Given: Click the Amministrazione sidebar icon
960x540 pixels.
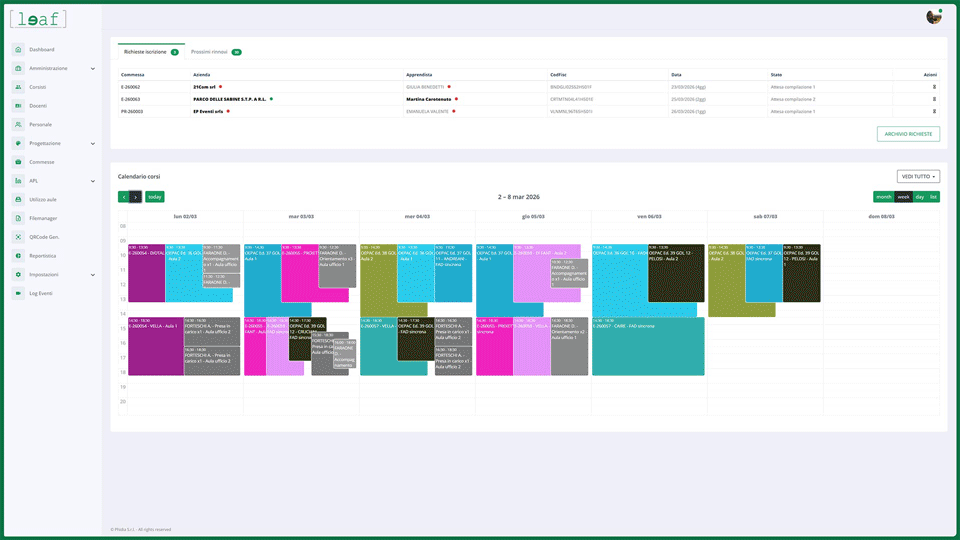Looking at the screenshot, I should [x=18, y=68].
